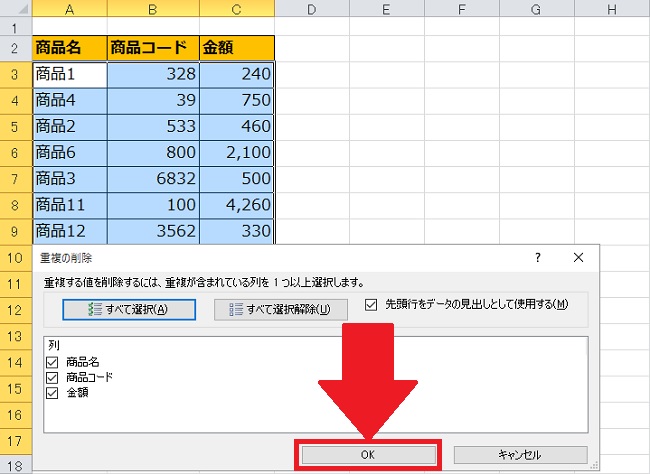
Task: Toggle 先頭行をデータの見出しとして使用する checkbox
Action: coord(371,305)
